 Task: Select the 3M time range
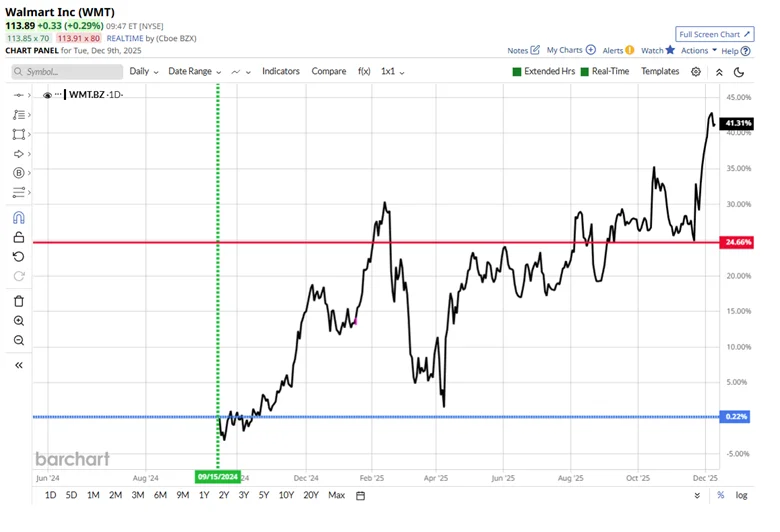pos(138,495)
